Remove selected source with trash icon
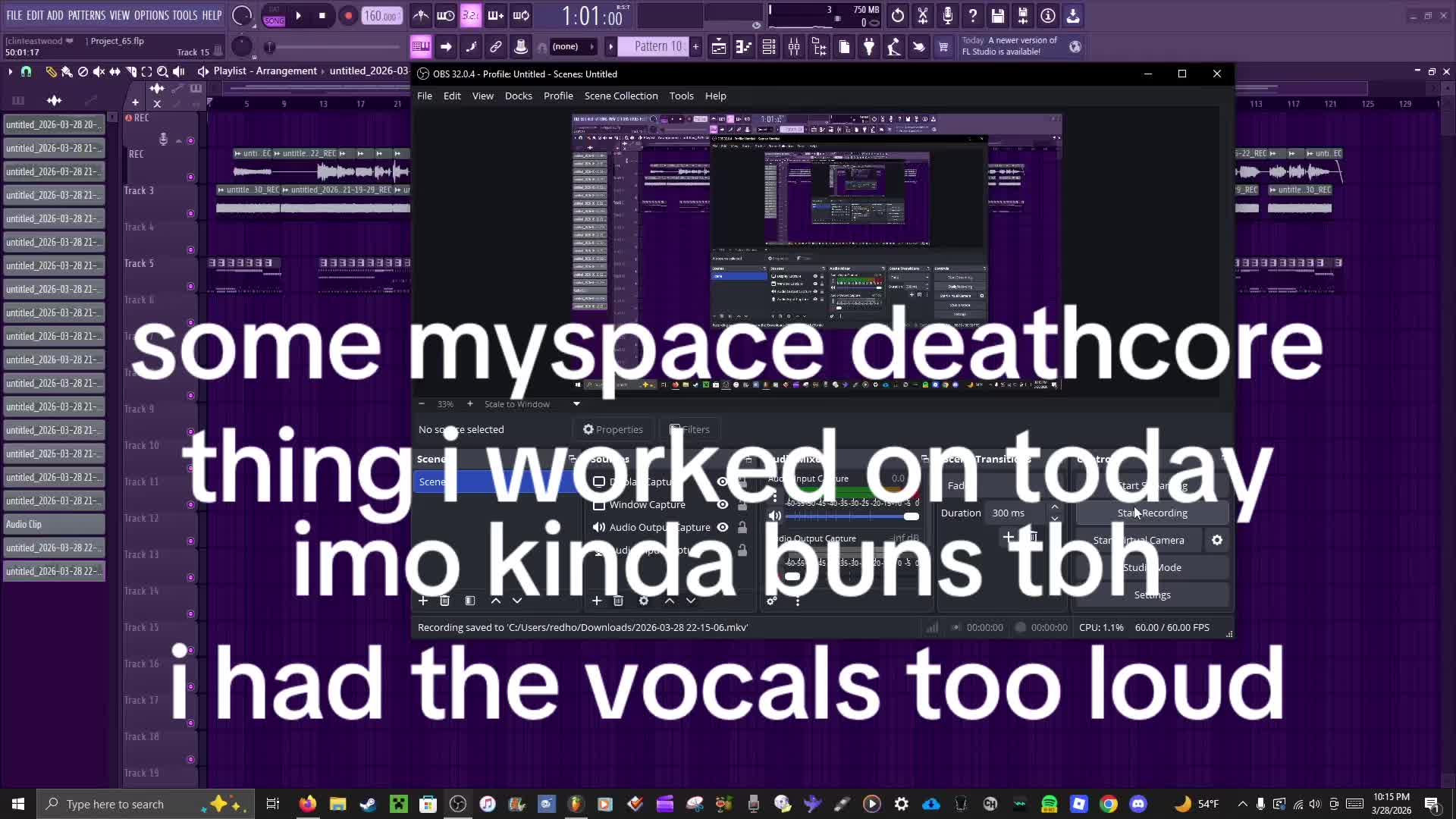Image resolution: width=1456 pixels, height=819 pixels. [618, 601]
